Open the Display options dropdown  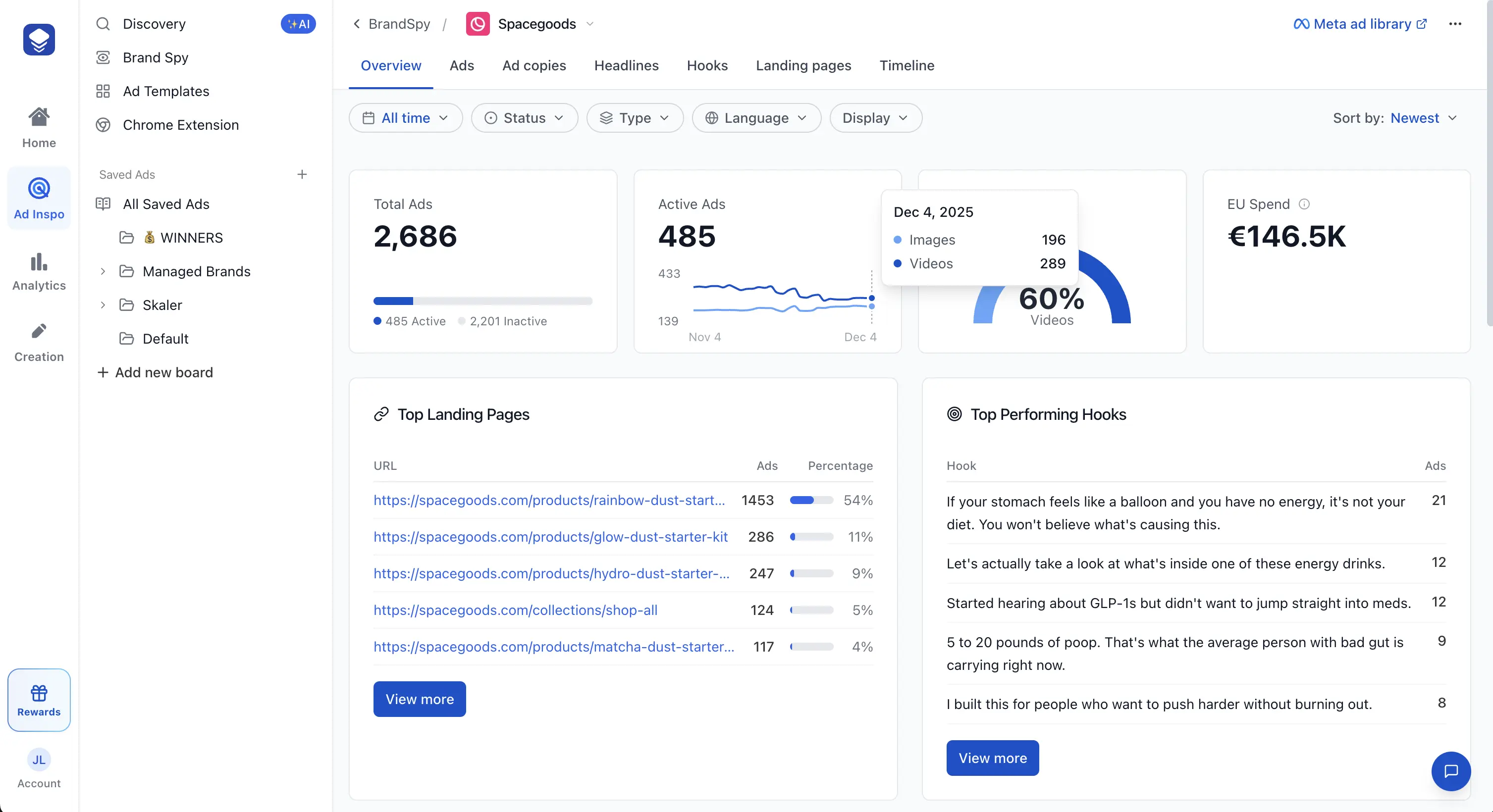[x=876, y=117]
